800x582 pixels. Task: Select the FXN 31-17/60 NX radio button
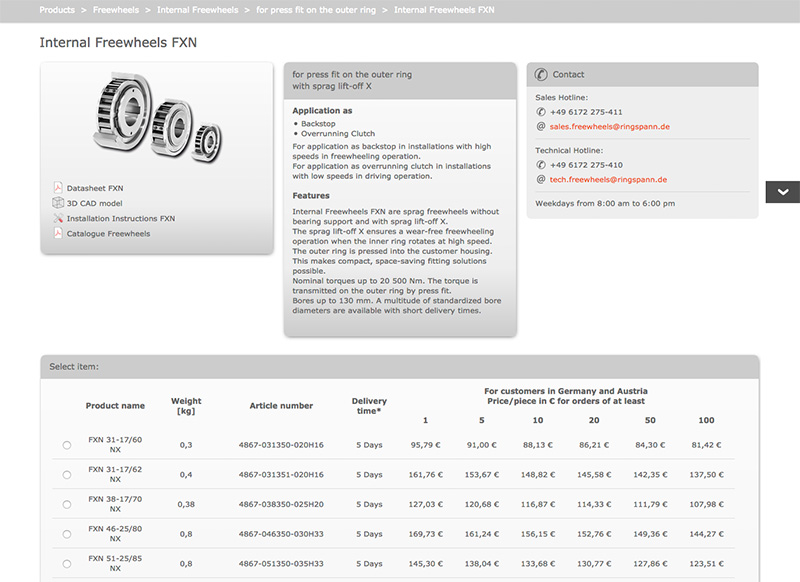[x=67, y=445]
